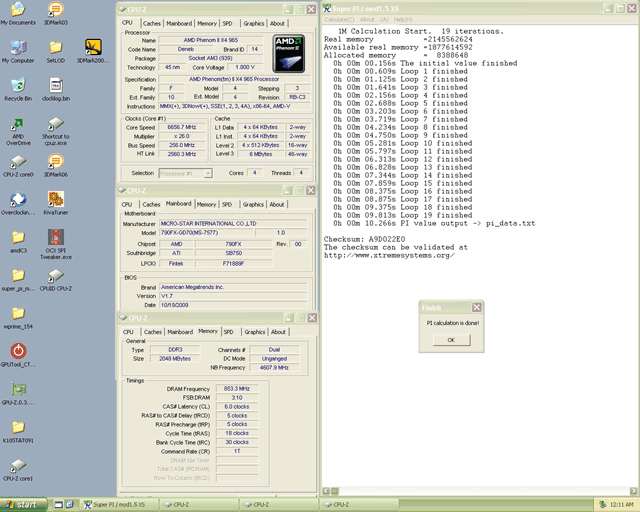
Task: Open the AMD OverDrive desktop icon
Action: point(19,126)
